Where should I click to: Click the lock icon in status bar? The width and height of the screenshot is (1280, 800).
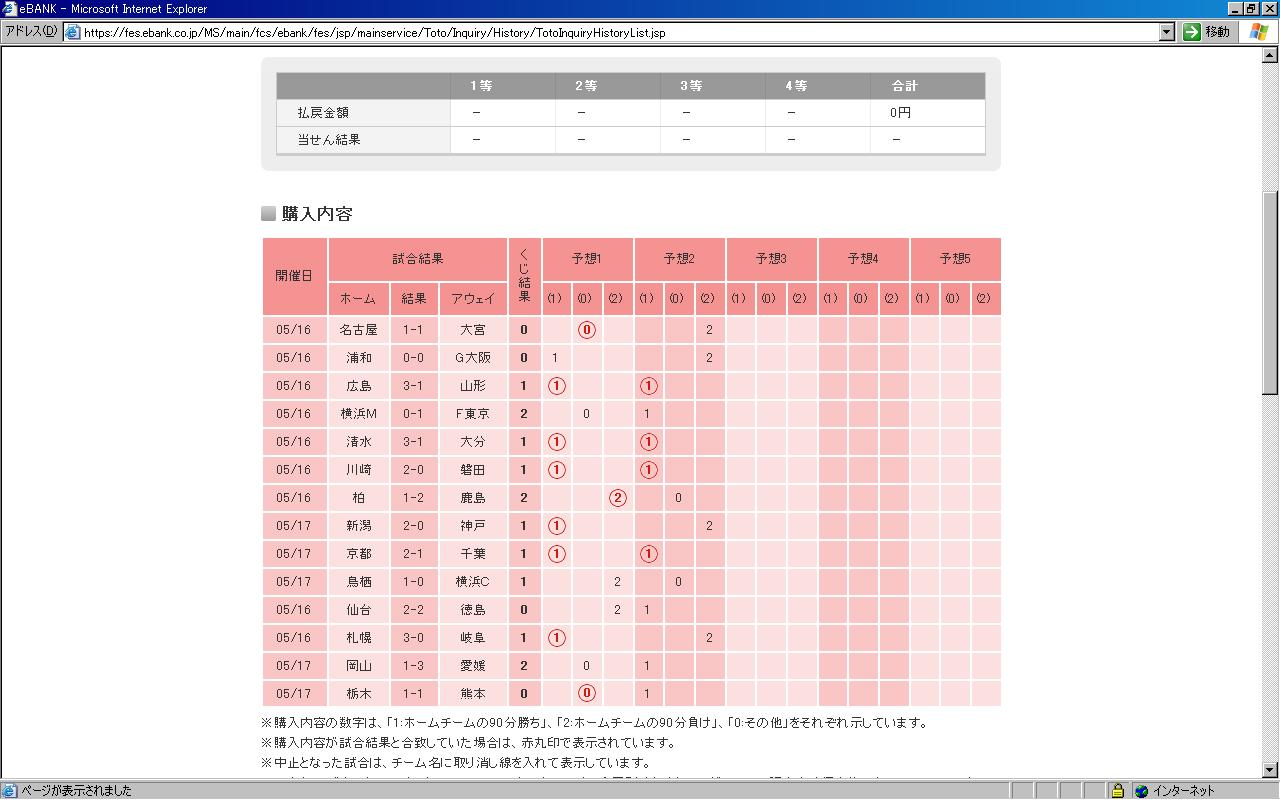(1118, 791)
